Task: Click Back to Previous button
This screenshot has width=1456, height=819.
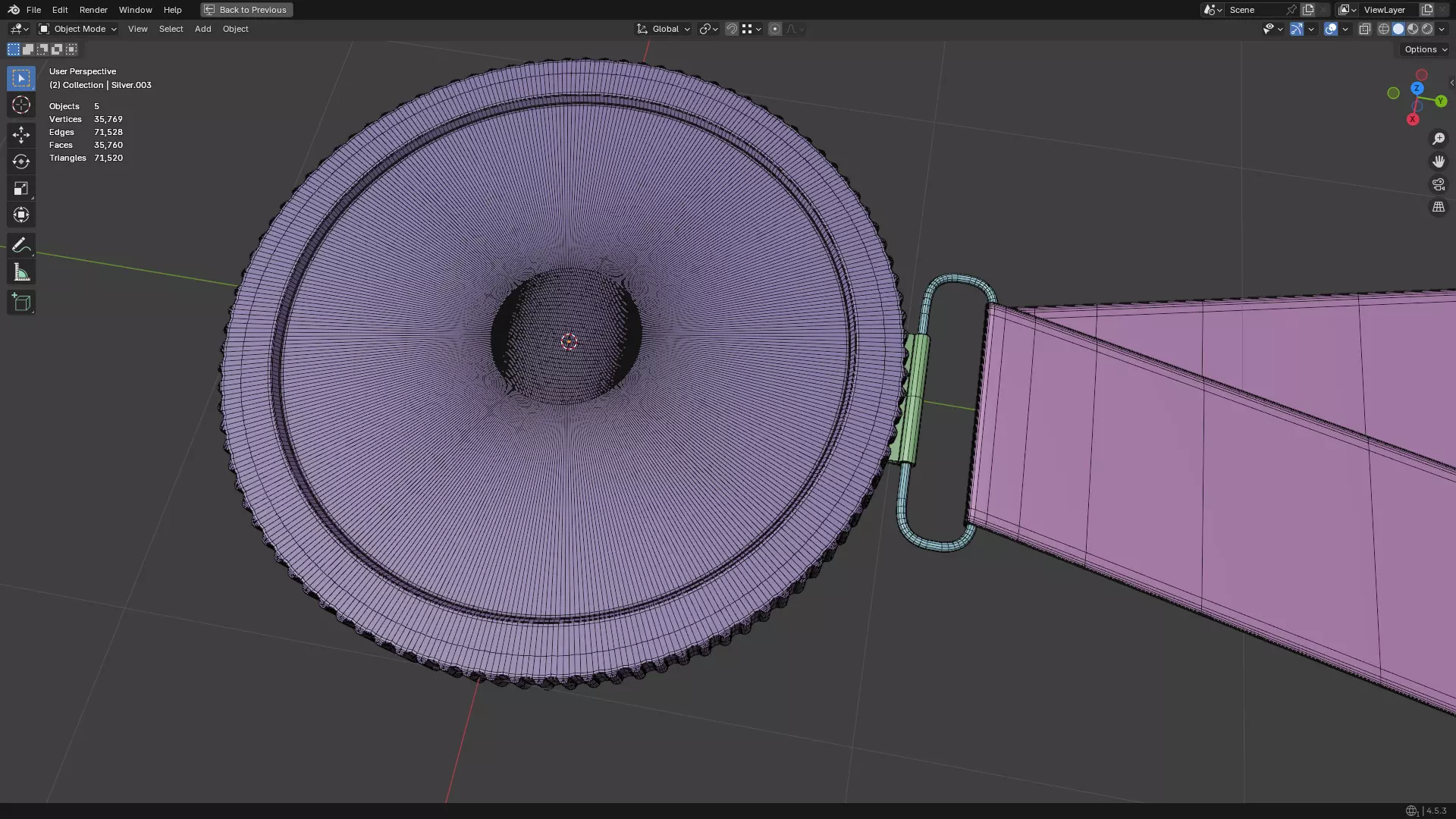Action: (x=246, y=10)
